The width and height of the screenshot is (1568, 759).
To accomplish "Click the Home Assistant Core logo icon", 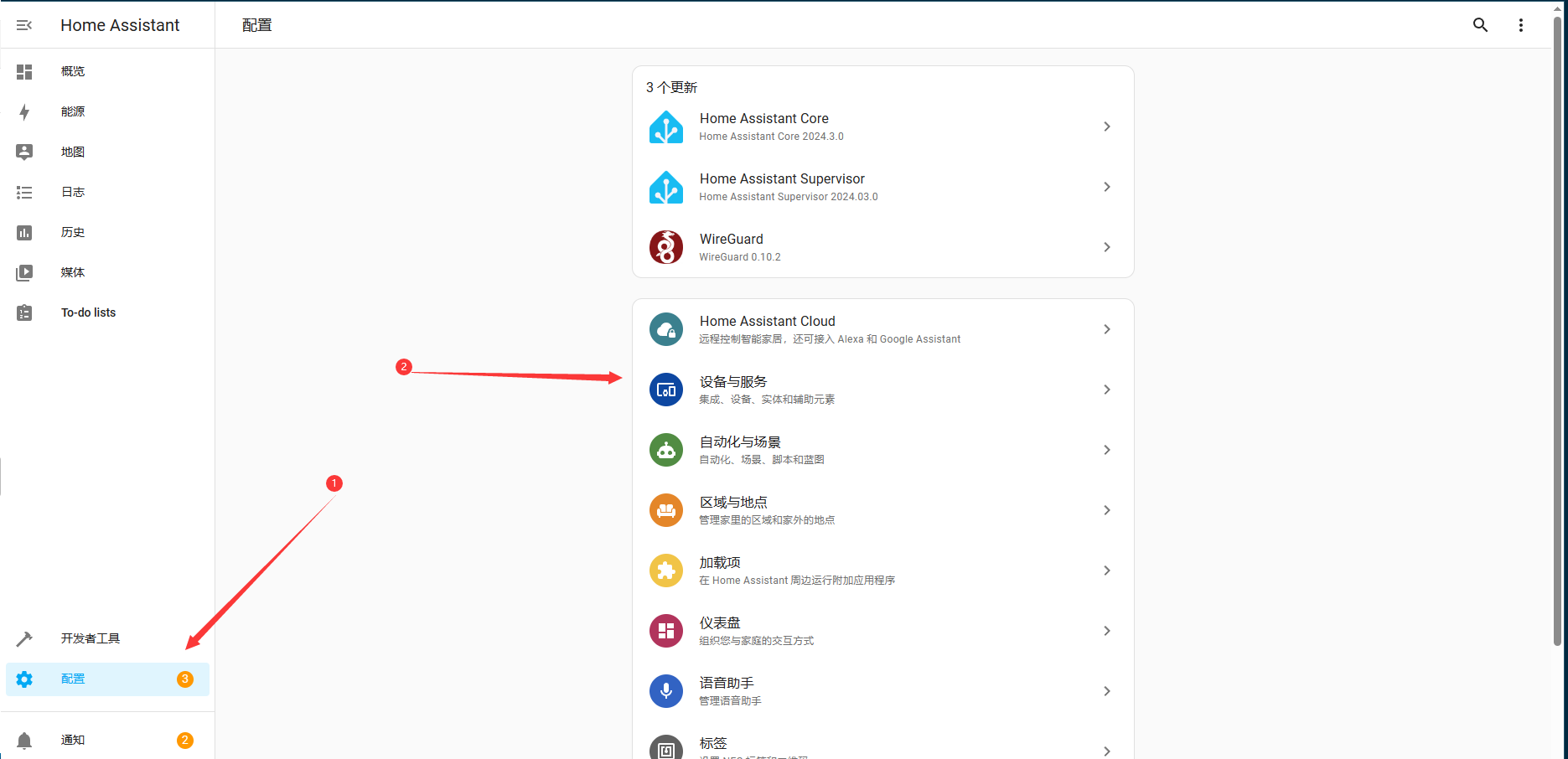I will coord(666,126).
